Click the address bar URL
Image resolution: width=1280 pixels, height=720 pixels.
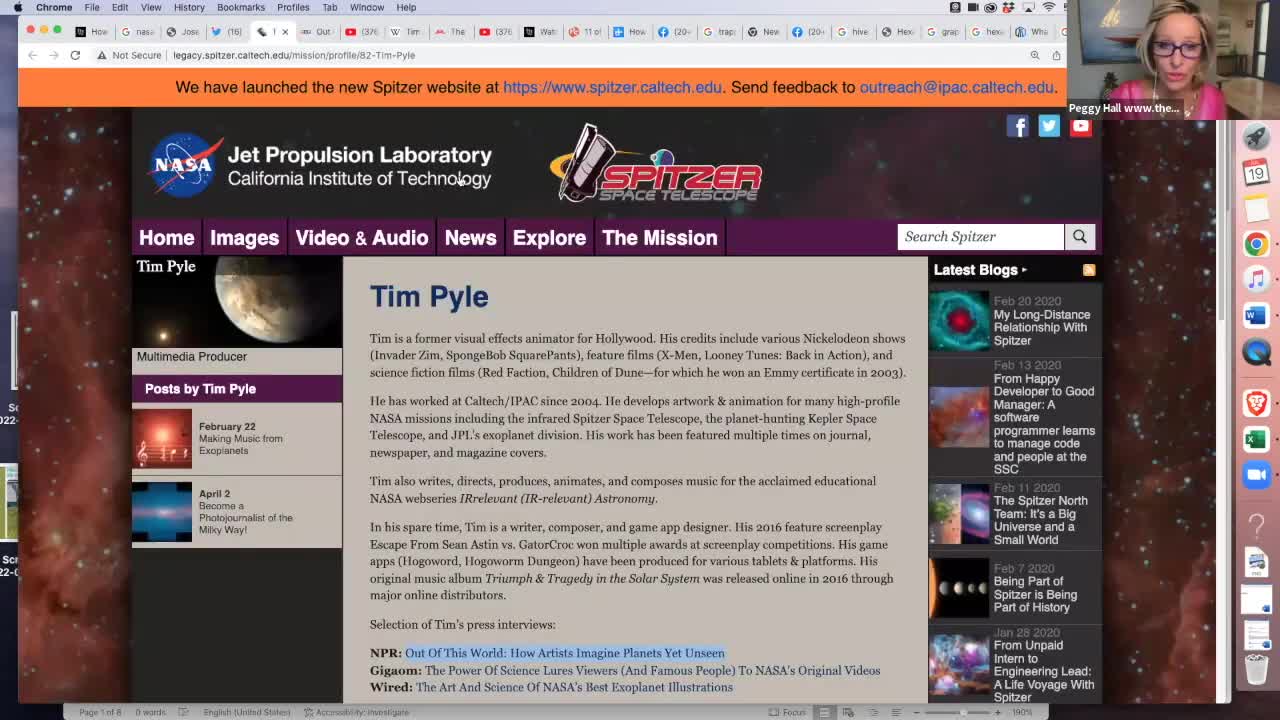point(294,55)
